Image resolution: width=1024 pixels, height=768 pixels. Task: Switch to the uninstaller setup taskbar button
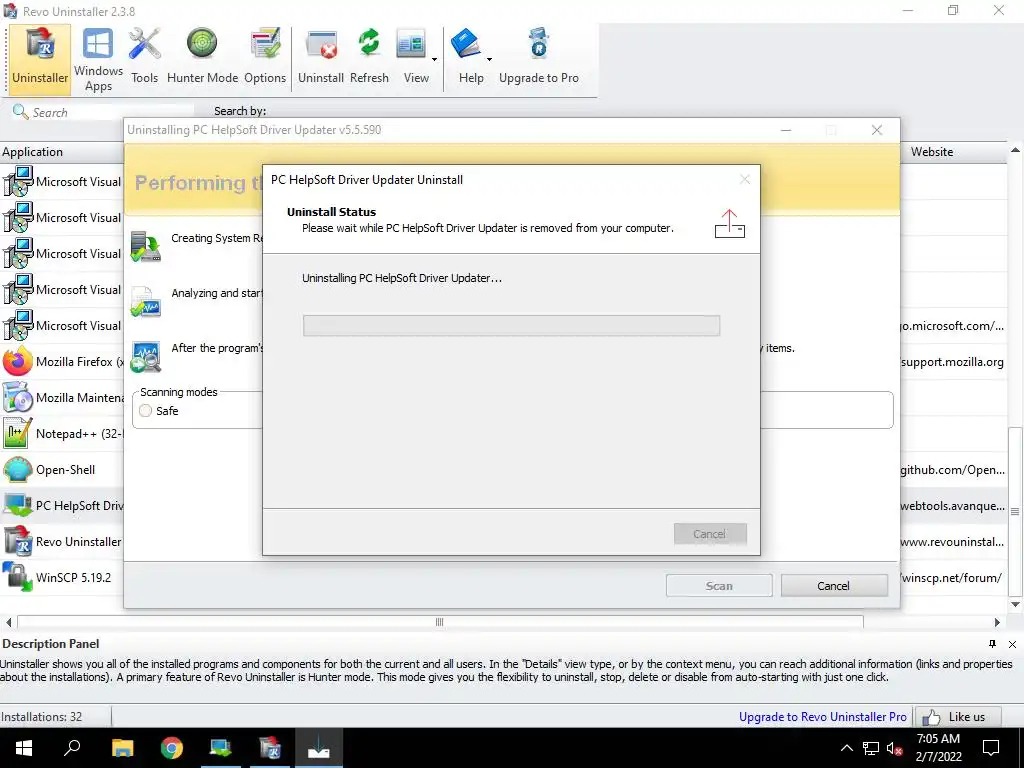[x=319, y=748]
